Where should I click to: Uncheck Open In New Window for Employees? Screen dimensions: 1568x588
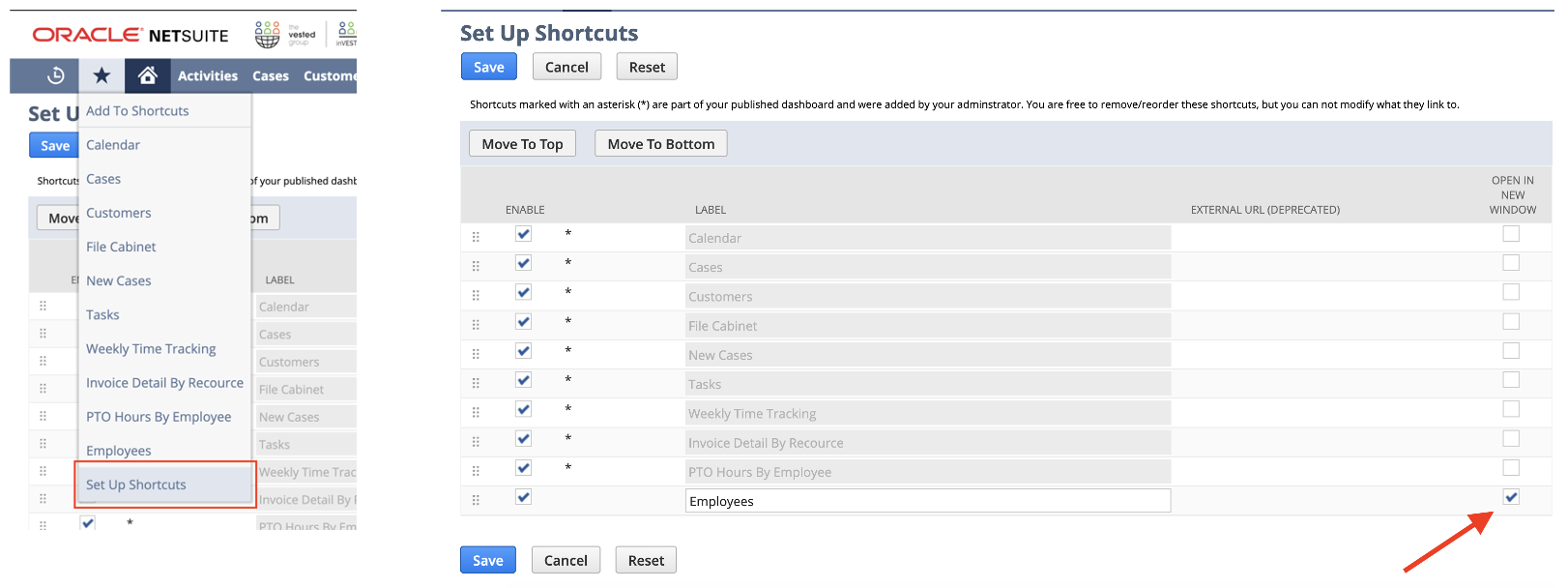(1511, 497)
